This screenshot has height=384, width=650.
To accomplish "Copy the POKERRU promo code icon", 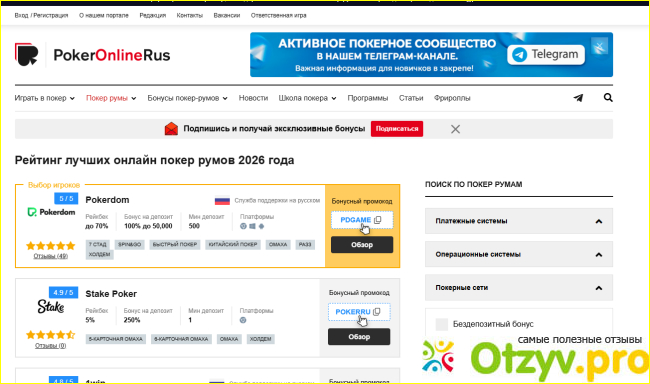I will [376, 312].
